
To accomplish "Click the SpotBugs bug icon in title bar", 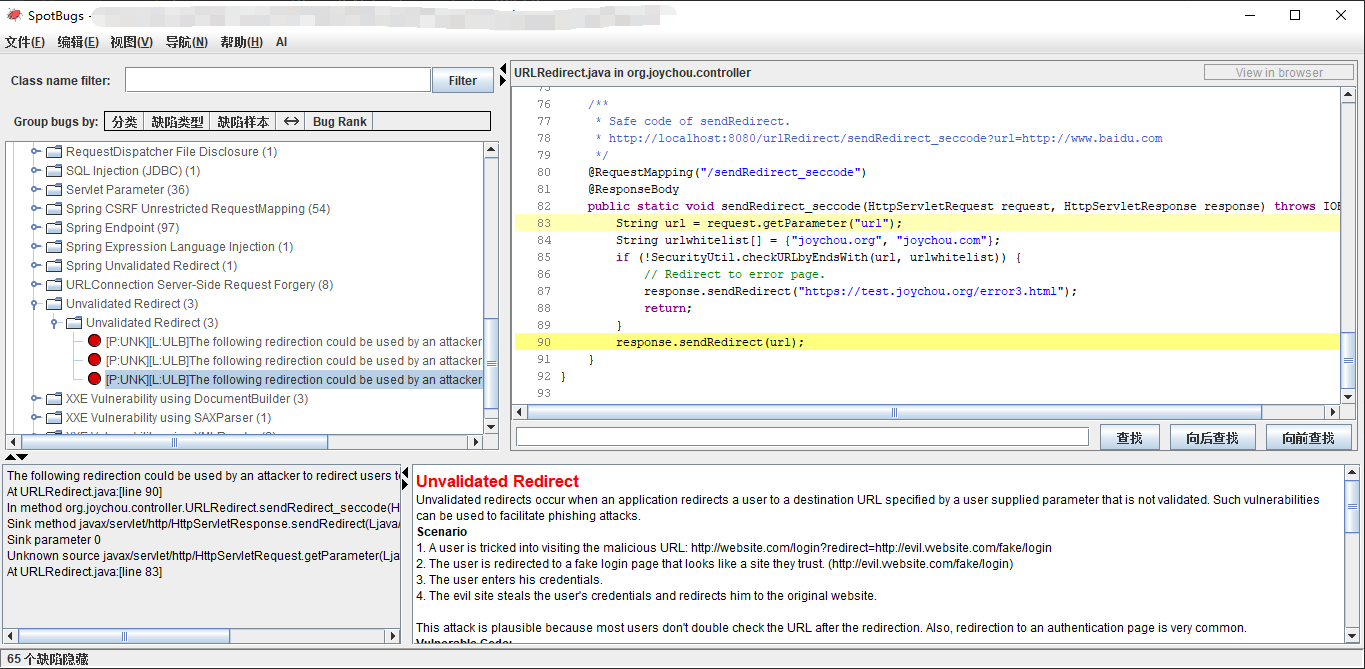I will point(14,15).
